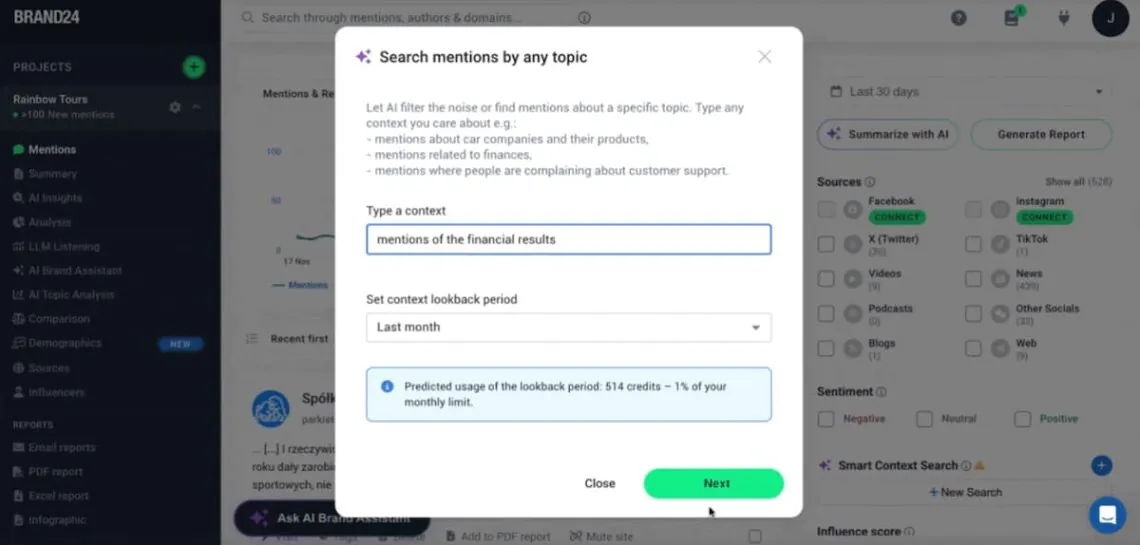Click the blue add Smart Context Search icon
This screenshot has width=1140, height=545.
click(1101, 465)
